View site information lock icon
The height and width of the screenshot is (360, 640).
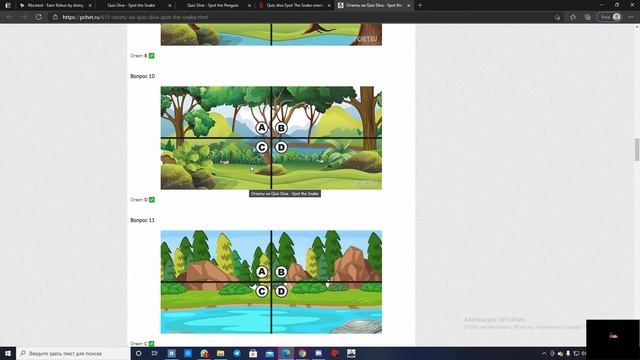click(x=56, y=17)
